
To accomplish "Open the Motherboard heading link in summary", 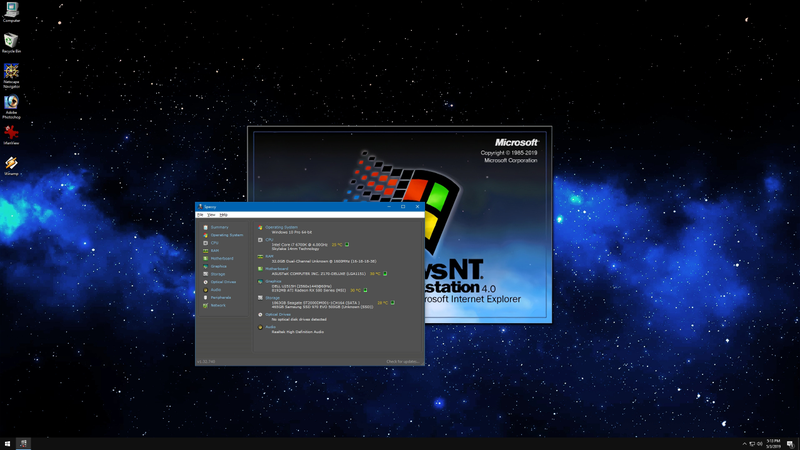I will [x=277, y=269].
